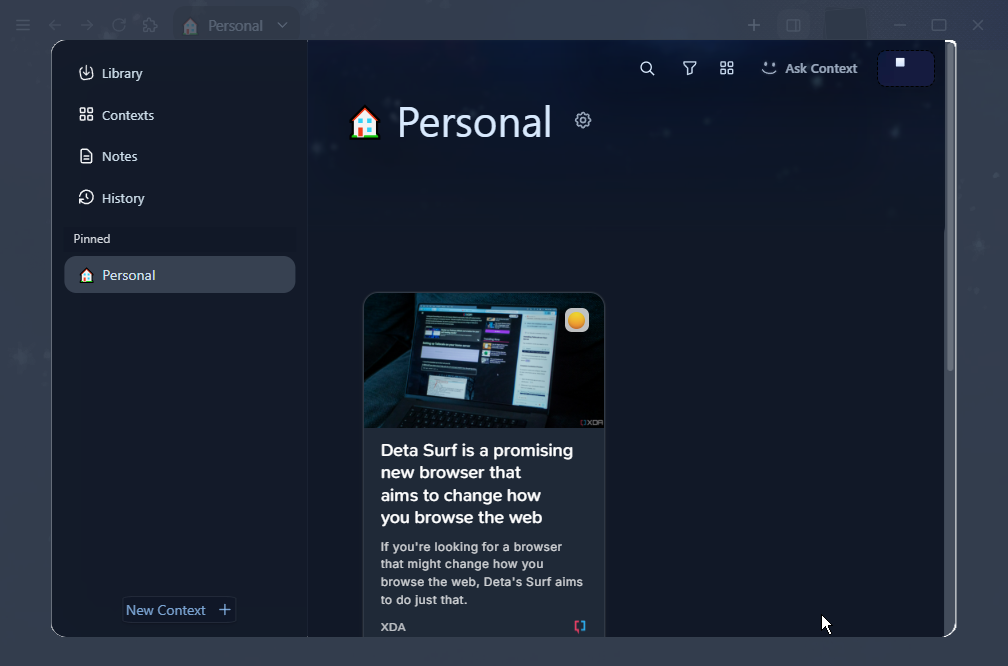Open the hamburger menu in browser toolbar
Image resolution: width=1008 pixels, height=666 pixels.
[x=23, y=25]
